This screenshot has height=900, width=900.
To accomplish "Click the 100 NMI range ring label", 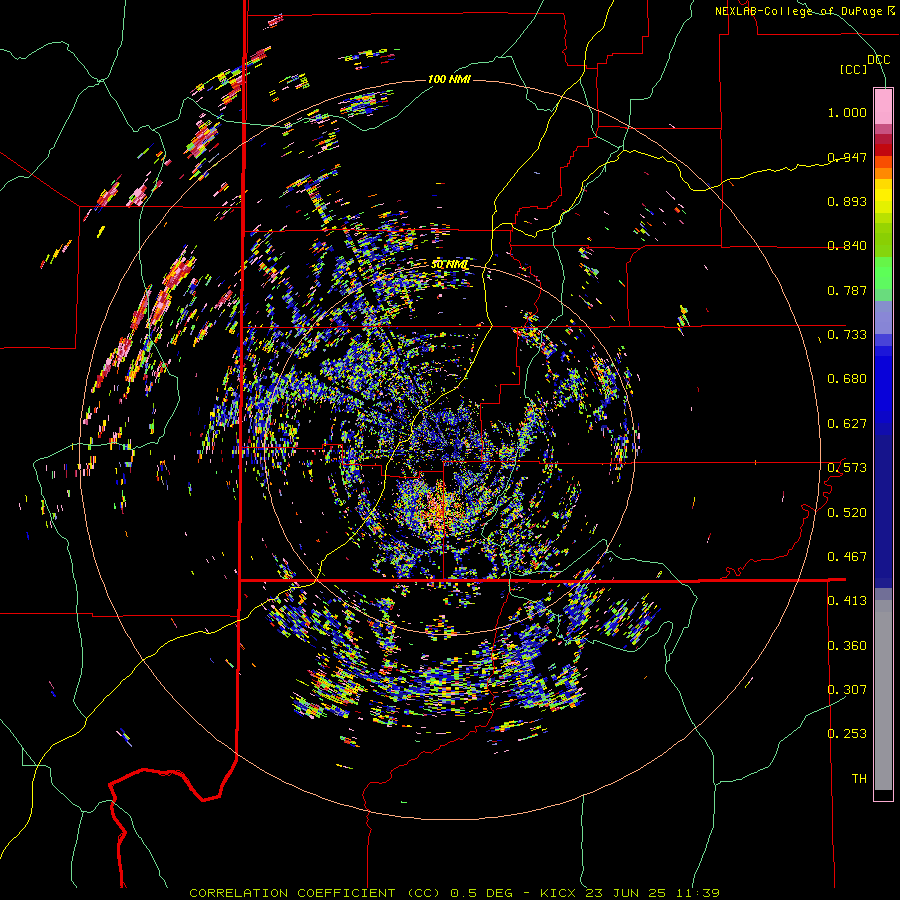I will click(x=449, y=79).
